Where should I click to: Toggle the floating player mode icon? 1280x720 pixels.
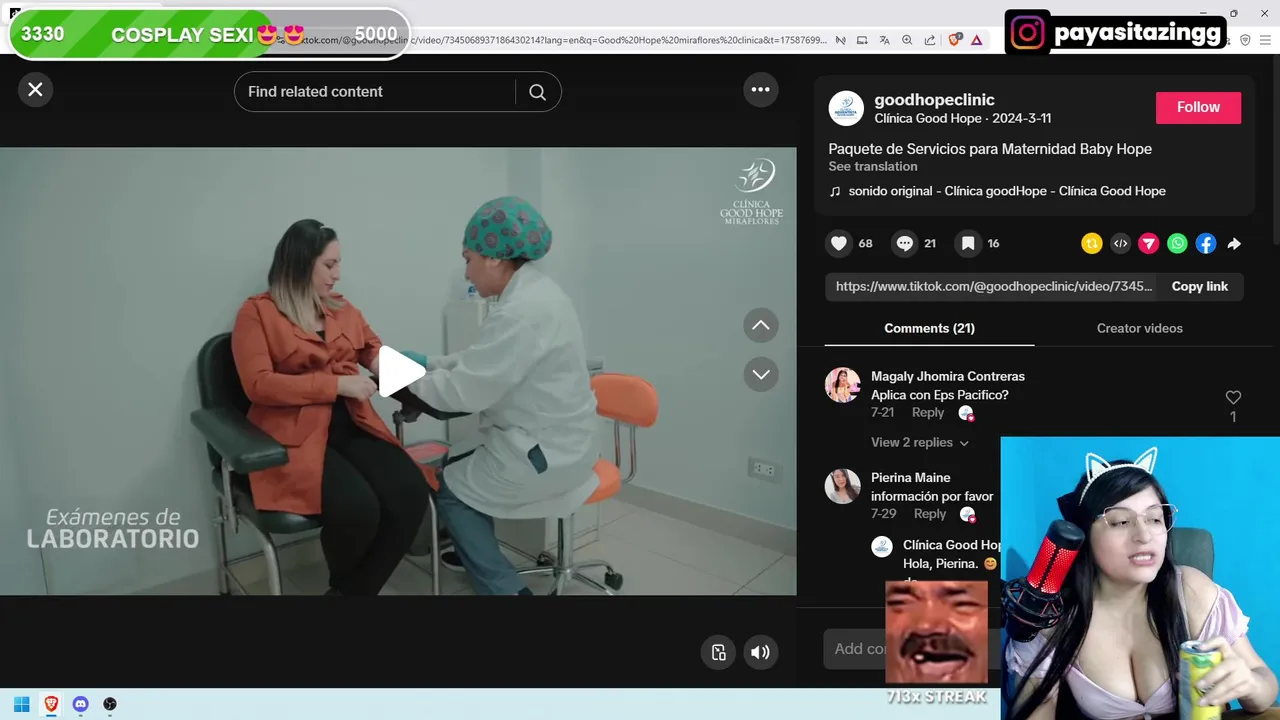(718, 652)
